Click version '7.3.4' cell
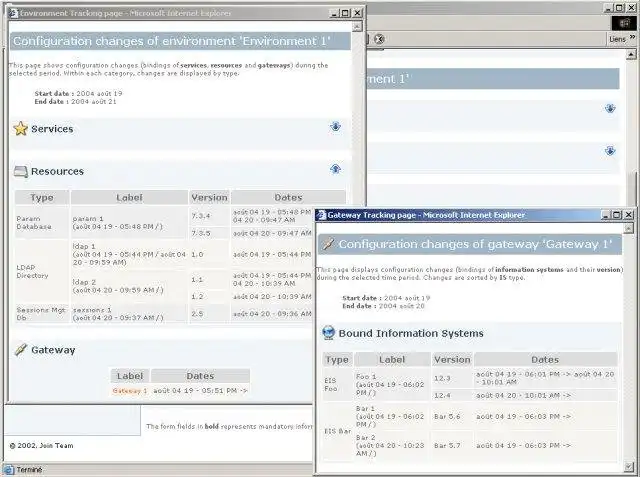640x477 pixels. pos(209,216)
